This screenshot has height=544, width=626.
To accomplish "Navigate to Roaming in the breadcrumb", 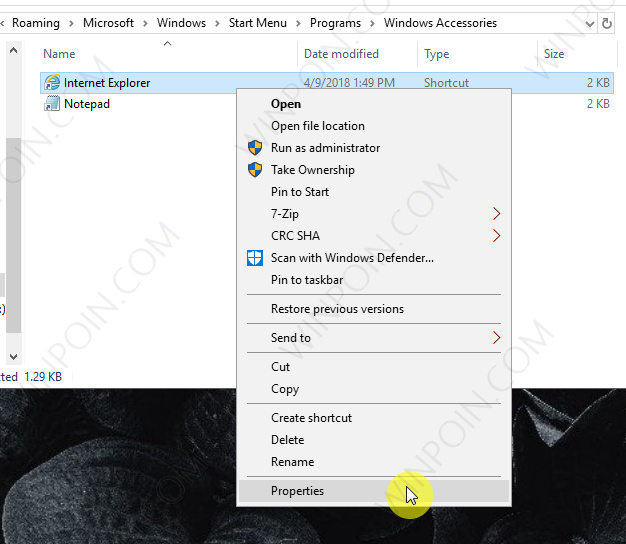I will pos(36,23).
